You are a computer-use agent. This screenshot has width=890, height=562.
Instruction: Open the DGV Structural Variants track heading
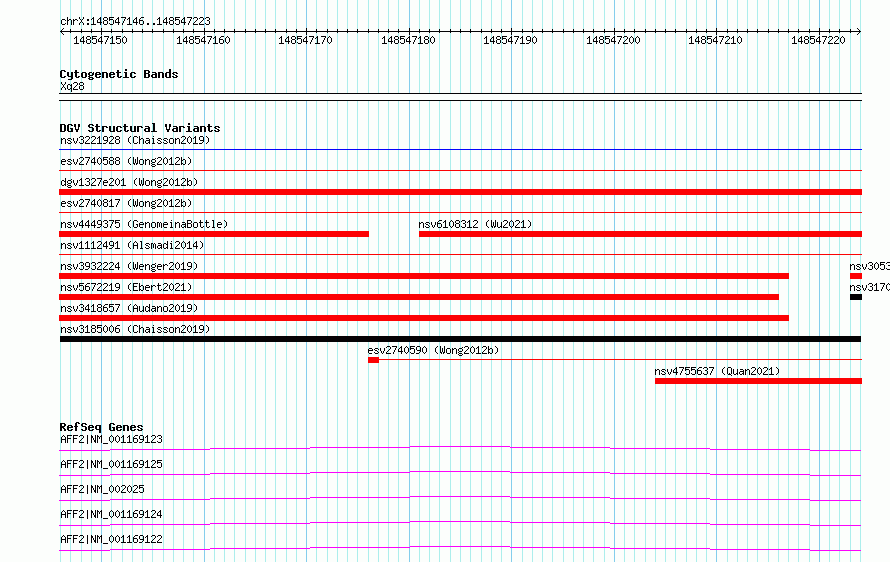140,128
